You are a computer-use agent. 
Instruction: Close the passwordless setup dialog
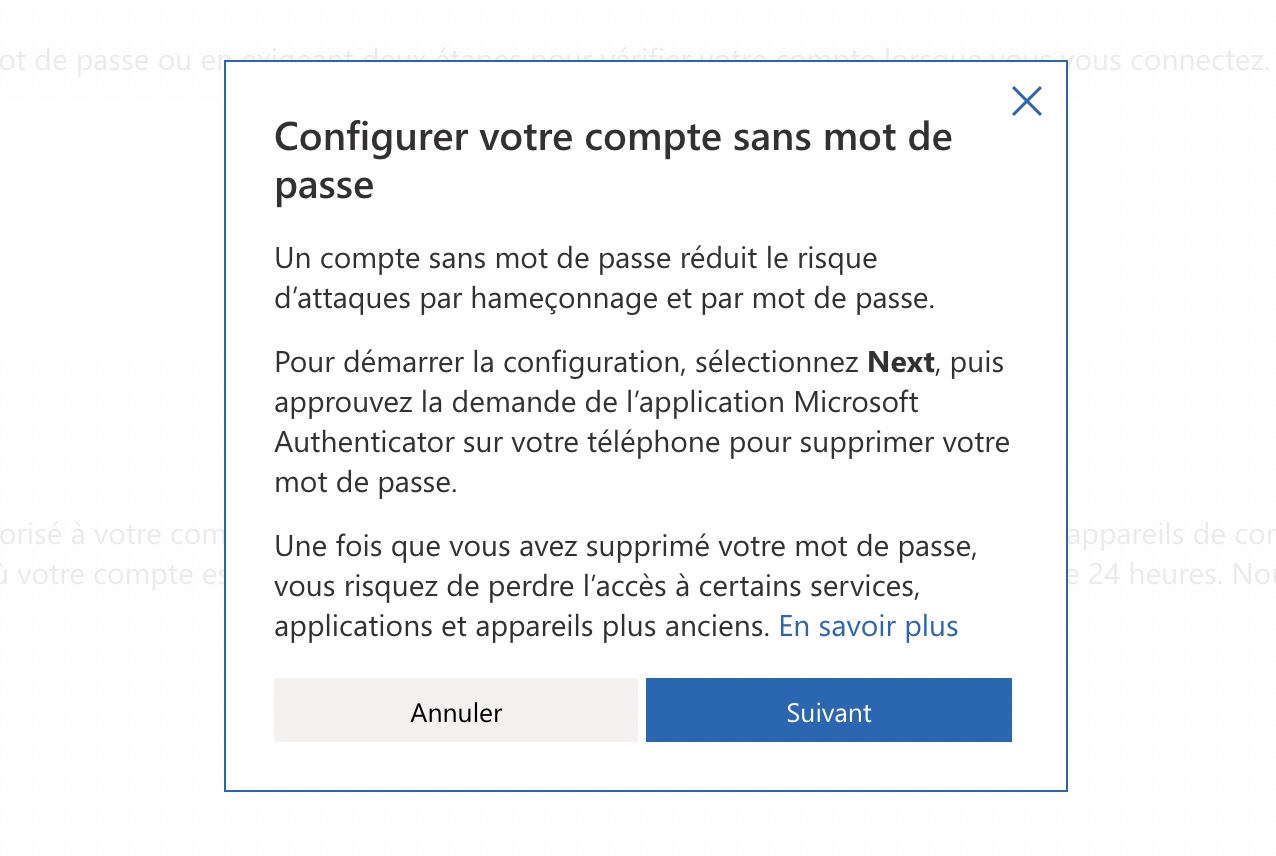coord(1027,101)
